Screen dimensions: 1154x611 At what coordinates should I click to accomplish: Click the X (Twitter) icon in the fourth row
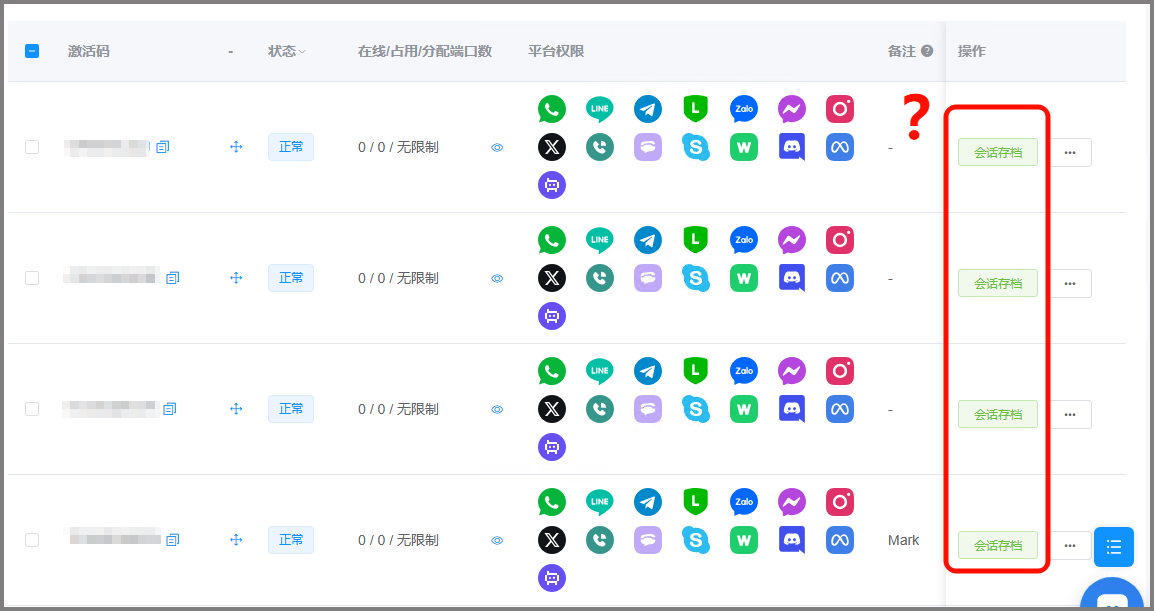pos(551,540)
